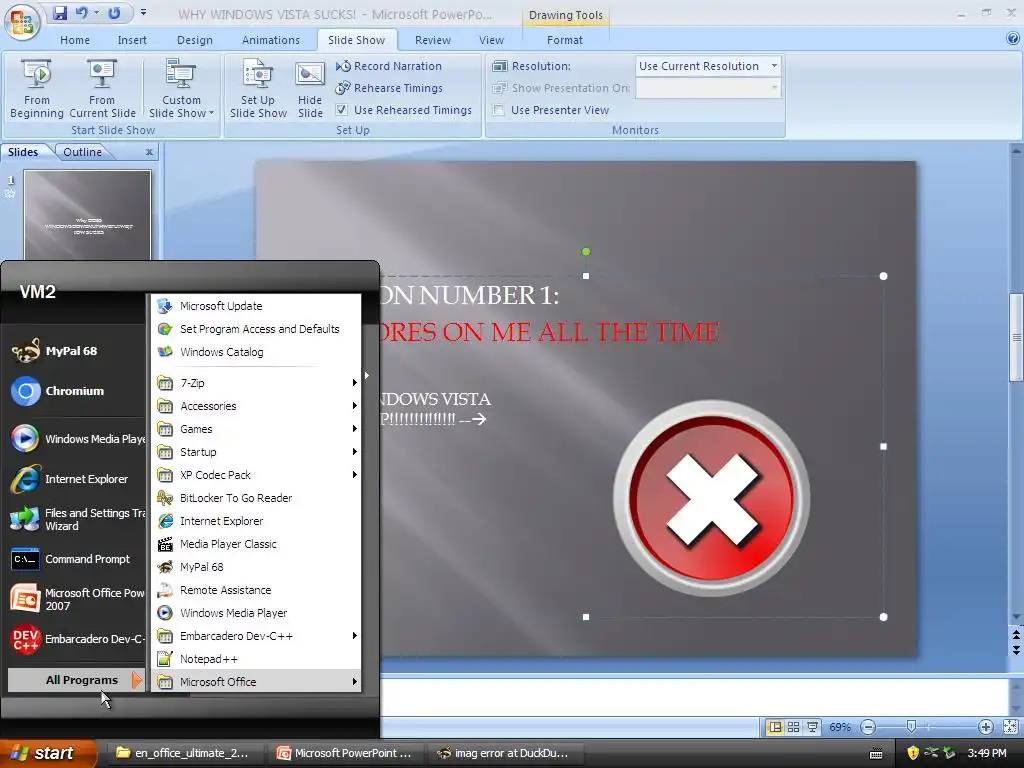
Task: Click the red X error image on the slide
Action: (711, 498)
